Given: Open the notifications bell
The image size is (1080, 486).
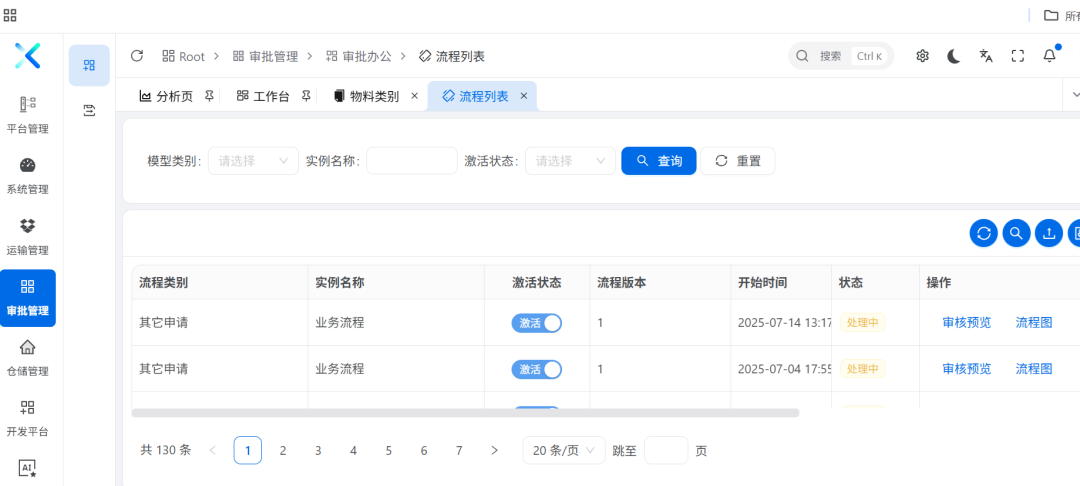Looking at the screenshot, I should 1050,56.
